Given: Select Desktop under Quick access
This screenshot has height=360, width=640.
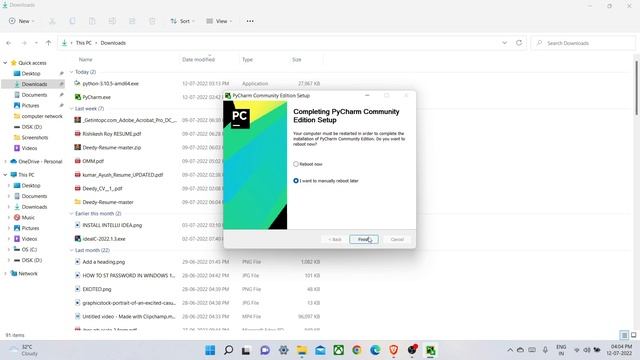Looking at the screenshot, I should click(x=31, y=73).
